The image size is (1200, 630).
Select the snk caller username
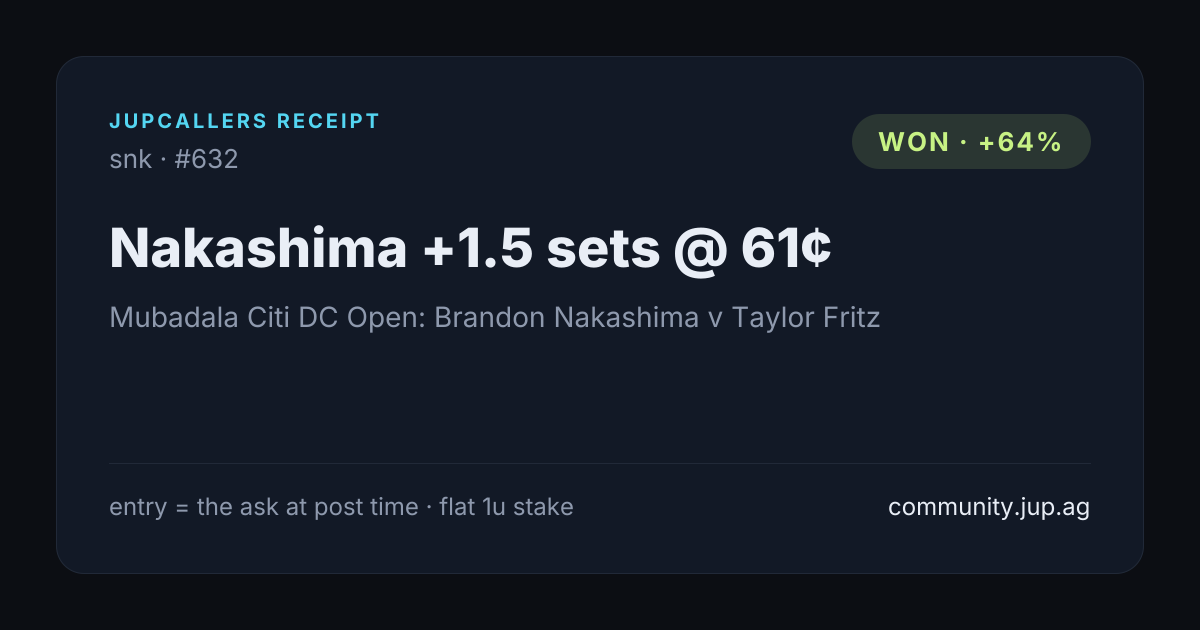tap(130, 159)
